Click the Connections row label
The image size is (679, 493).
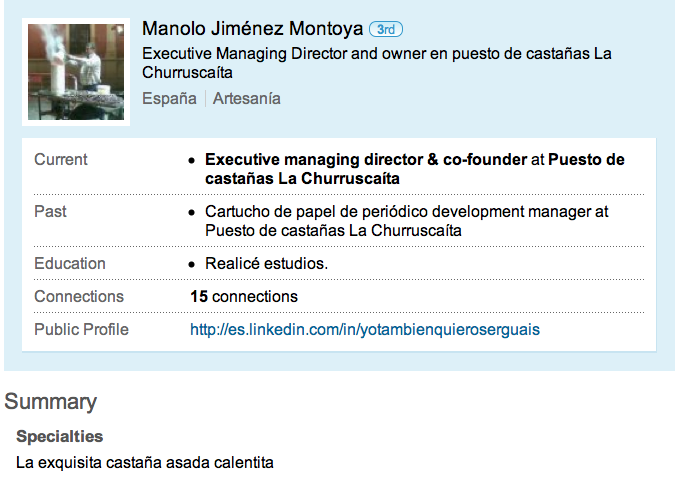coord(79,297)
